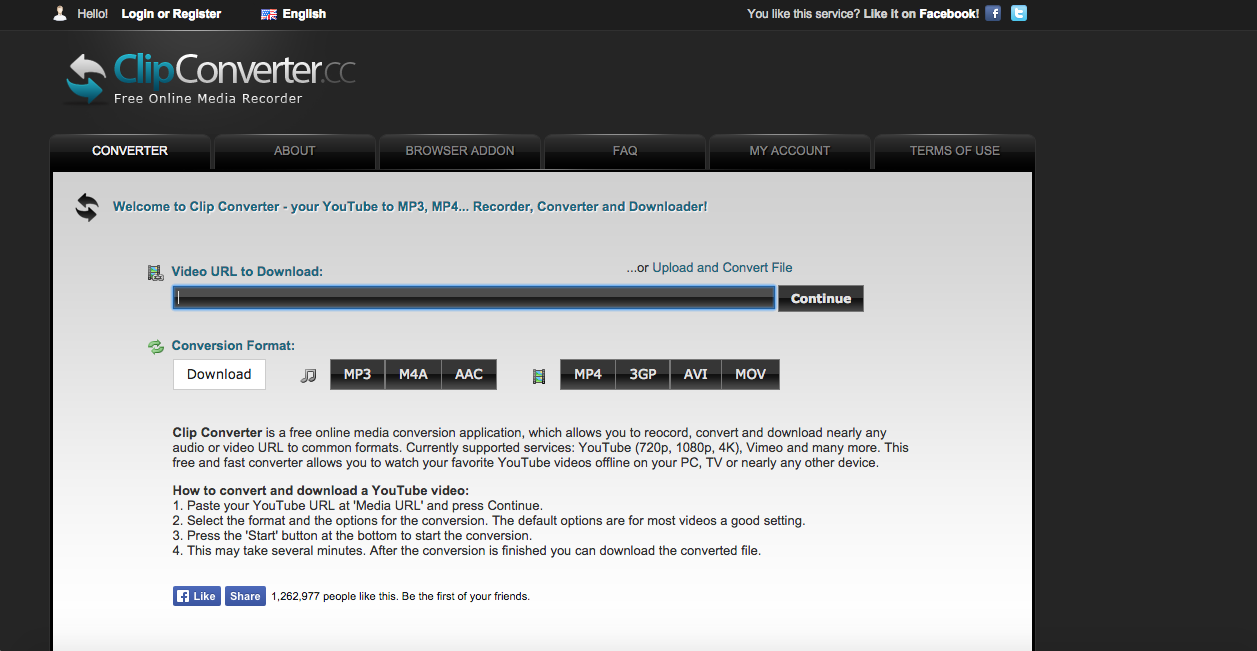Open the English language selector

tap(292, 13)
